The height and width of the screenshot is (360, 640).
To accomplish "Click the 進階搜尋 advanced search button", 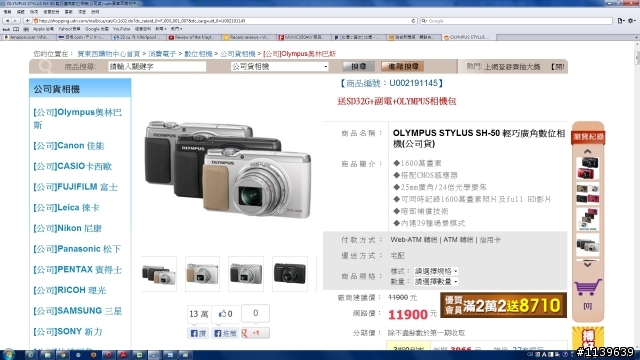I will [402, 66].
